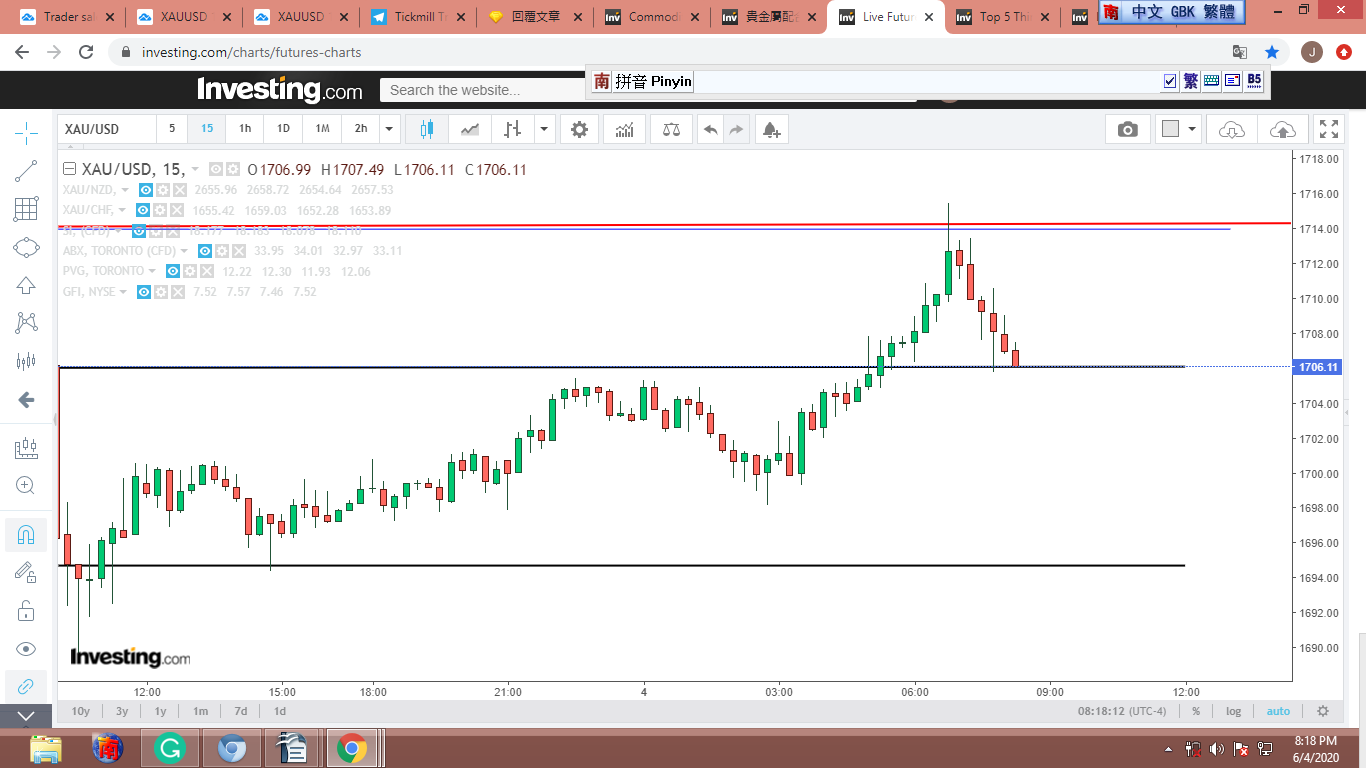Open the chart layout square dropdown

click(1179, 129)
